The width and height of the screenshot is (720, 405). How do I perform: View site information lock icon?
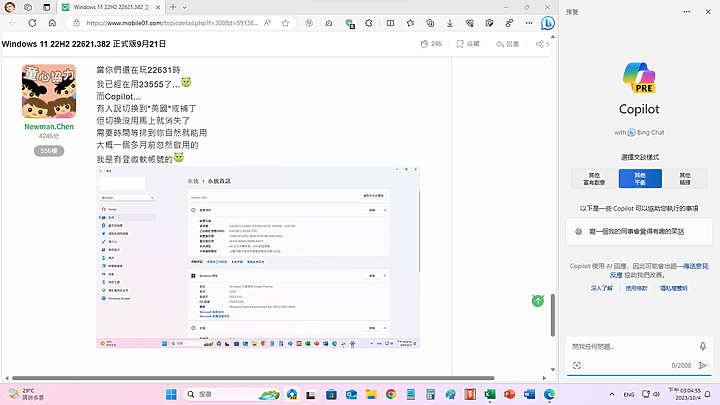(x=76, y=23)
